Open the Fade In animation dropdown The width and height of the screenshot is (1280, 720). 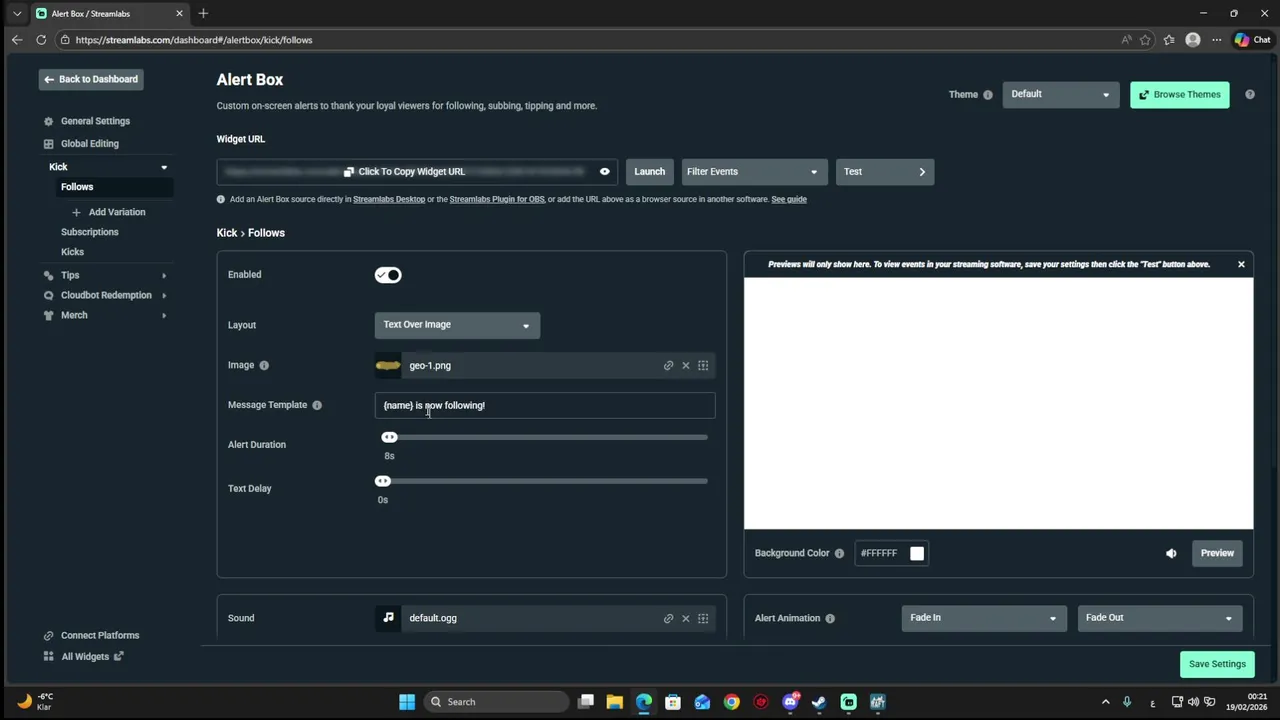click(x=983, y=618)
